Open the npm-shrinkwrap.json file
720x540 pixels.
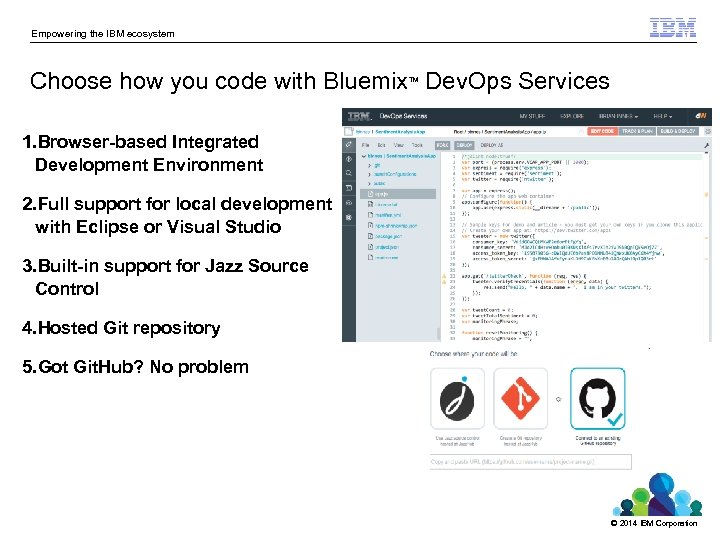click(396, 225)
